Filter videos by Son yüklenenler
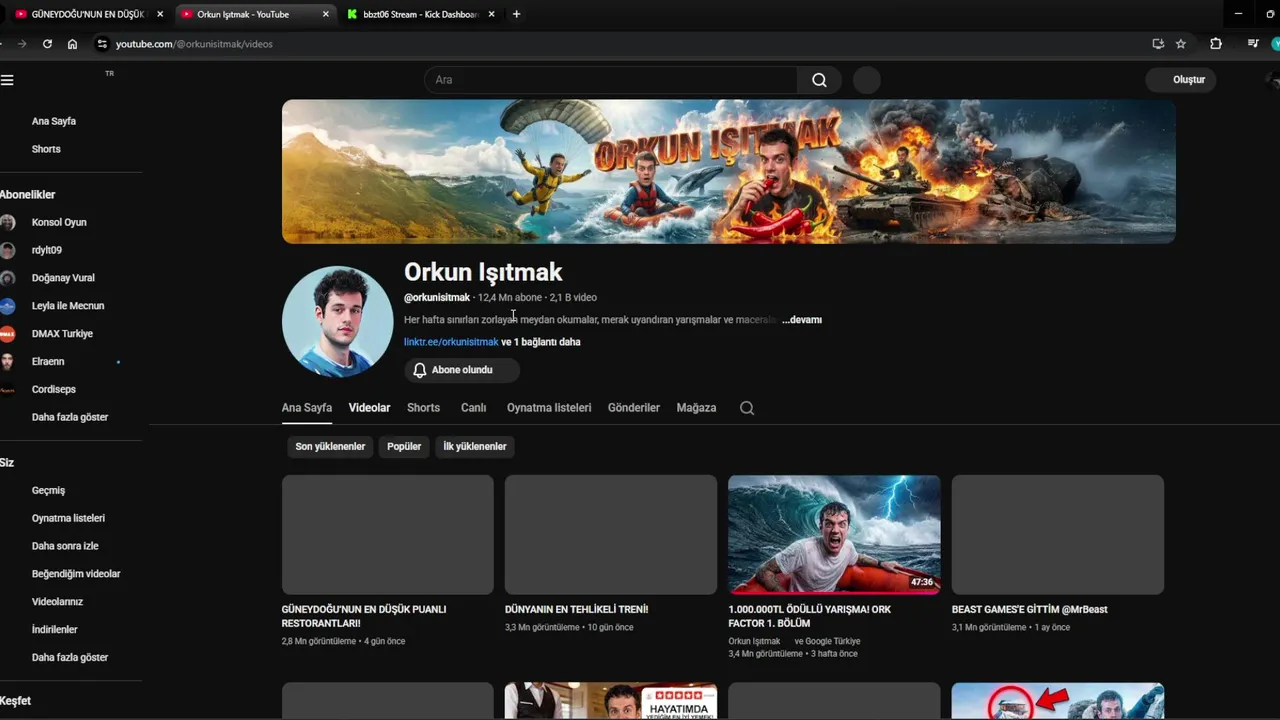Image resolution: width=1280 pixels, height=720 pixels. 330,446
